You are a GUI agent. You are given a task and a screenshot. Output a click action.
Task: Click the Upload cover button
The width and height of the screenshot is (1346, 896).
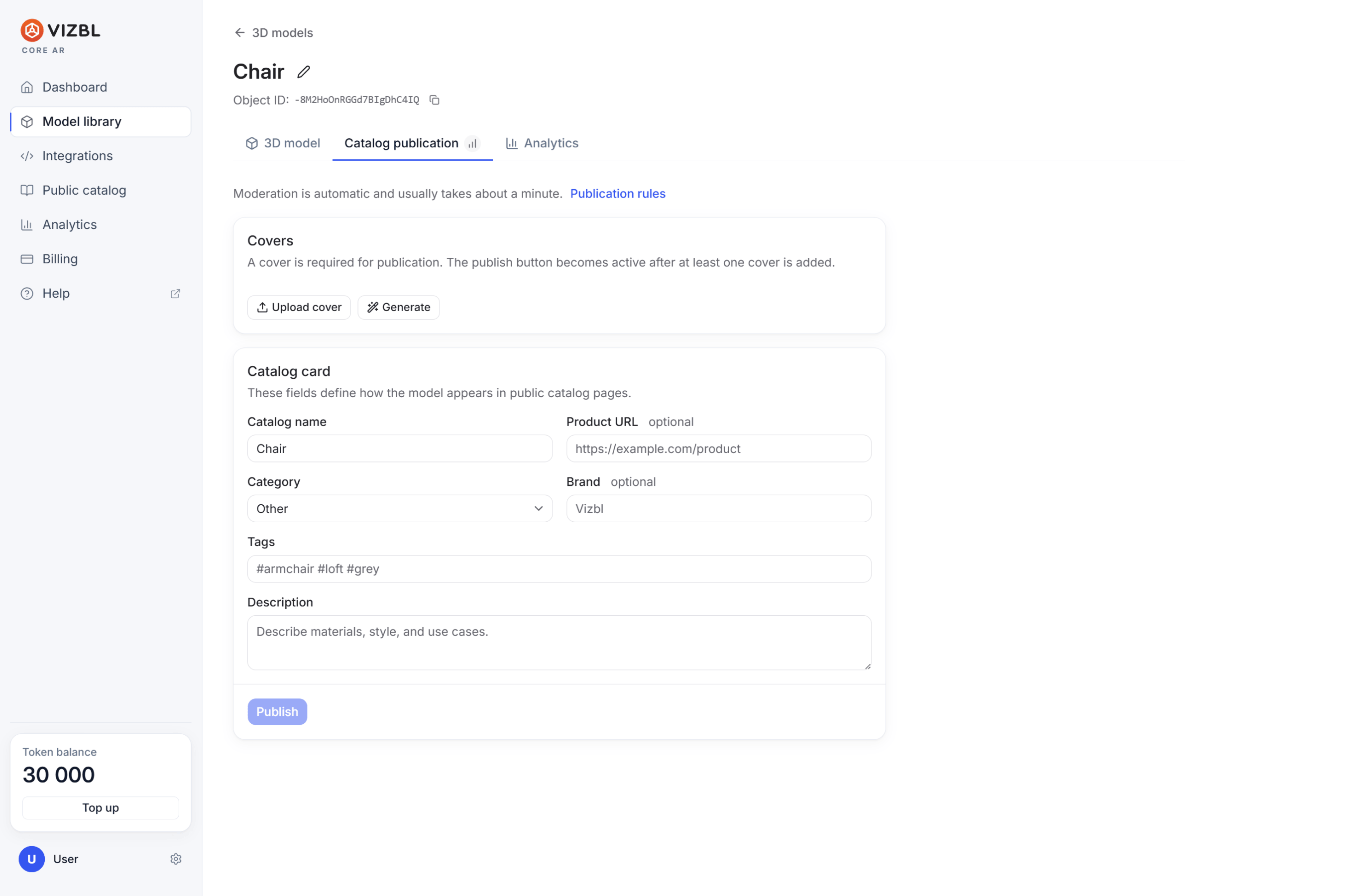(x=299, y=308)
